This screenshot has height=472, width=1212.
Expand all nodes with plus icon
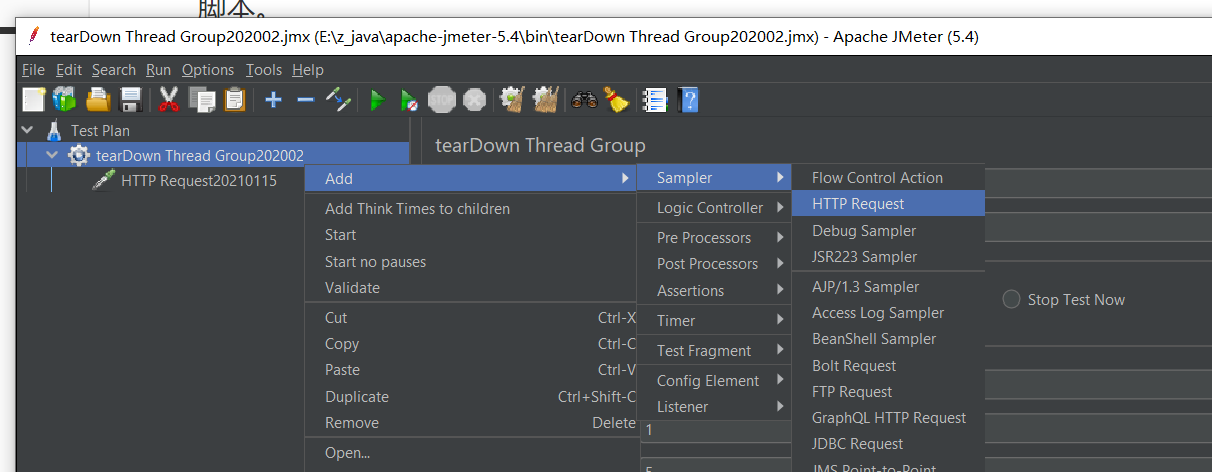click(273, 99)
